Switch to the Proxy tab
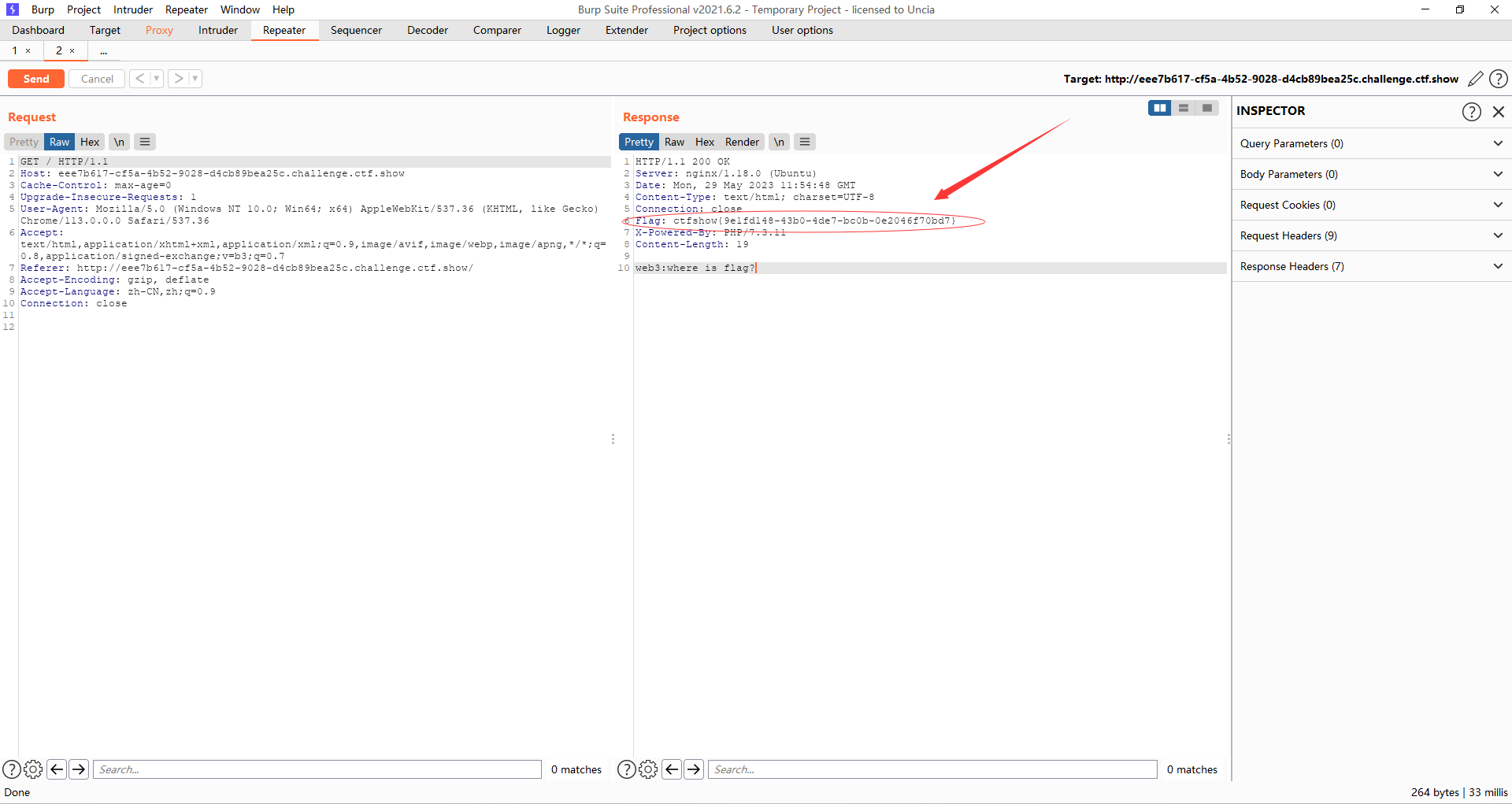The height and width of the screenshot is (804, 1512). point(159,30)
